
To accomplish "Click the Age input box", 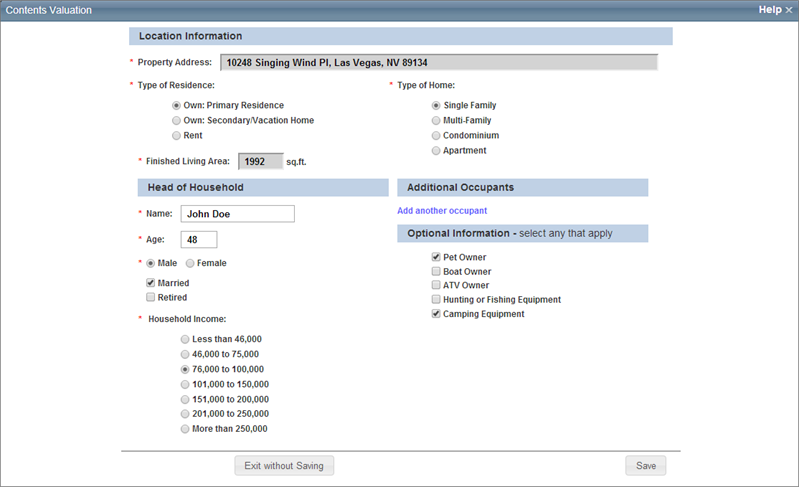I will [x=198, y=240].
